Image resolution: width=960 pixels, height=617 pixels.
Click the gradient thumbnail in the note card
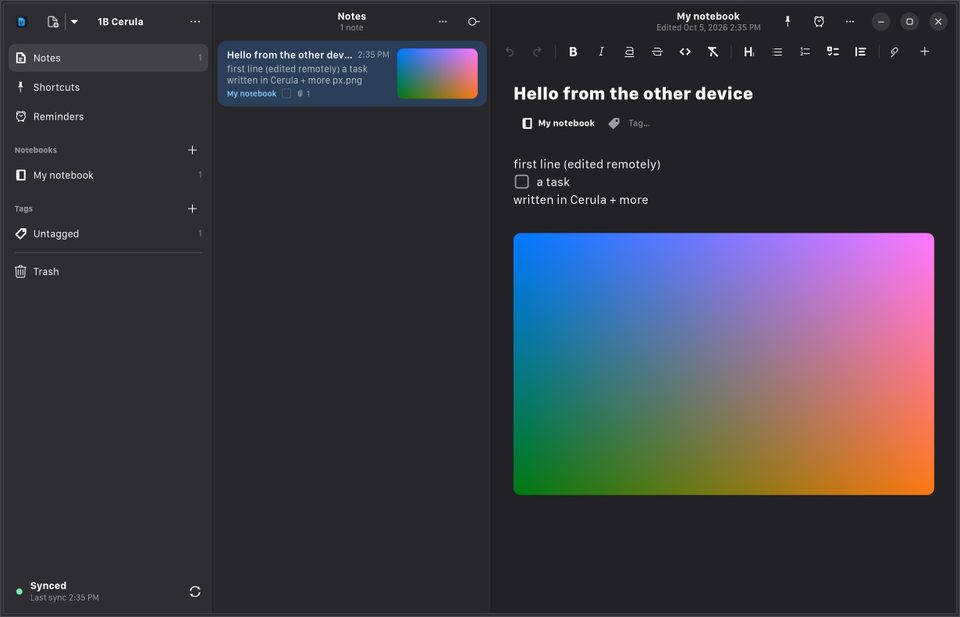click(x=437, y=73)
